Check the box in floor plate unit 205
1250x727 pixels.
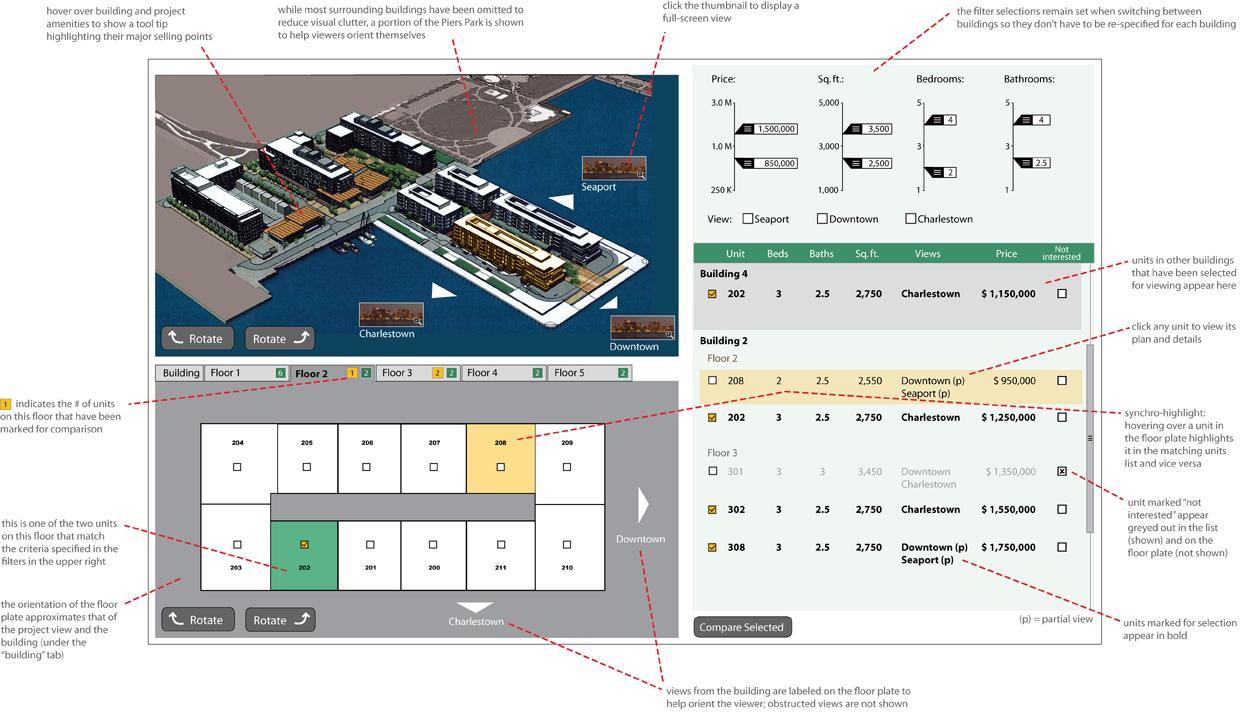click(x=306, y=467)
